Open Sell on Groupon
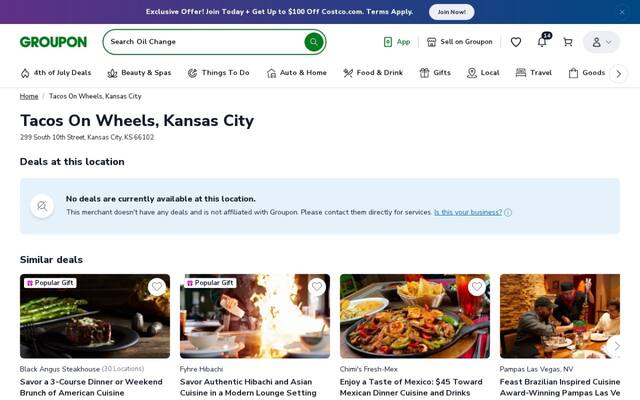 coord(460,42)
